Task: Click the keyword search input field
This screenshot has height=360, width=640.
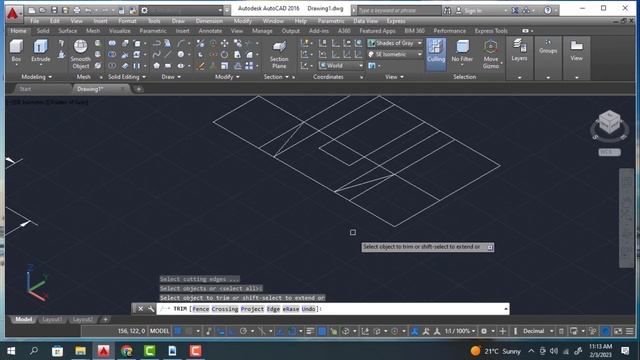Action: tap(399, 10)
